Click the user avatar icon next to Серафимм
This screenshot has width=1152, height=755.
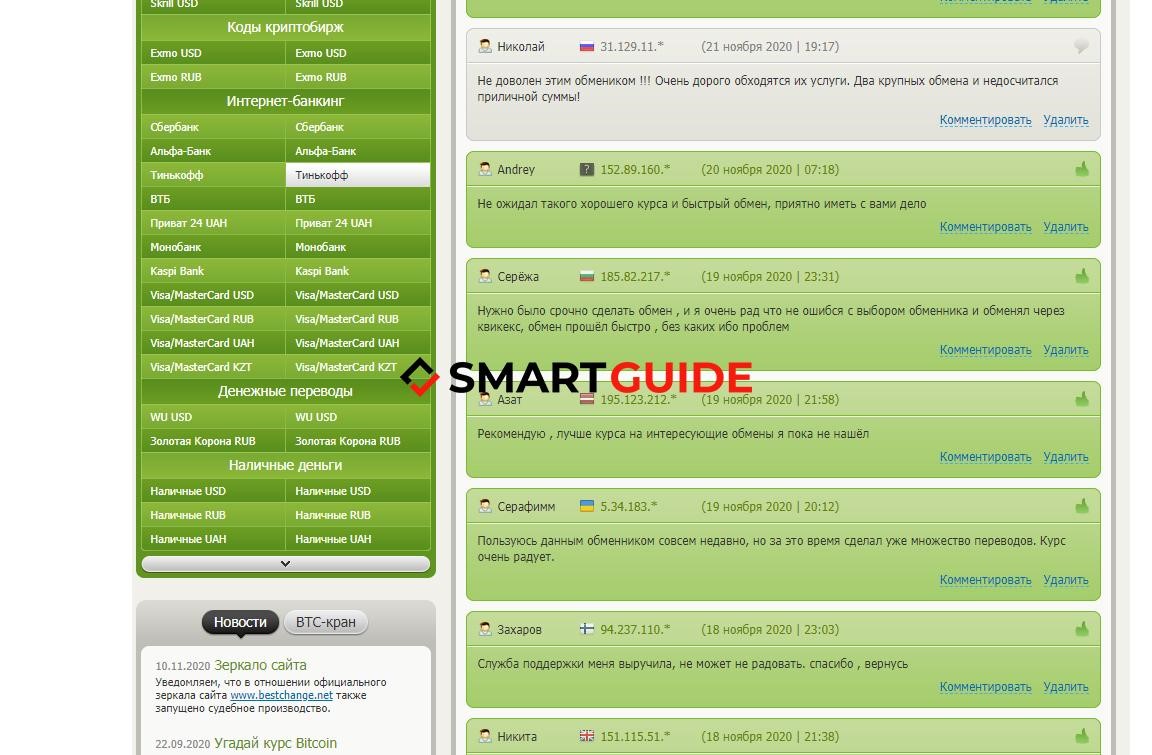click(485, 506)
